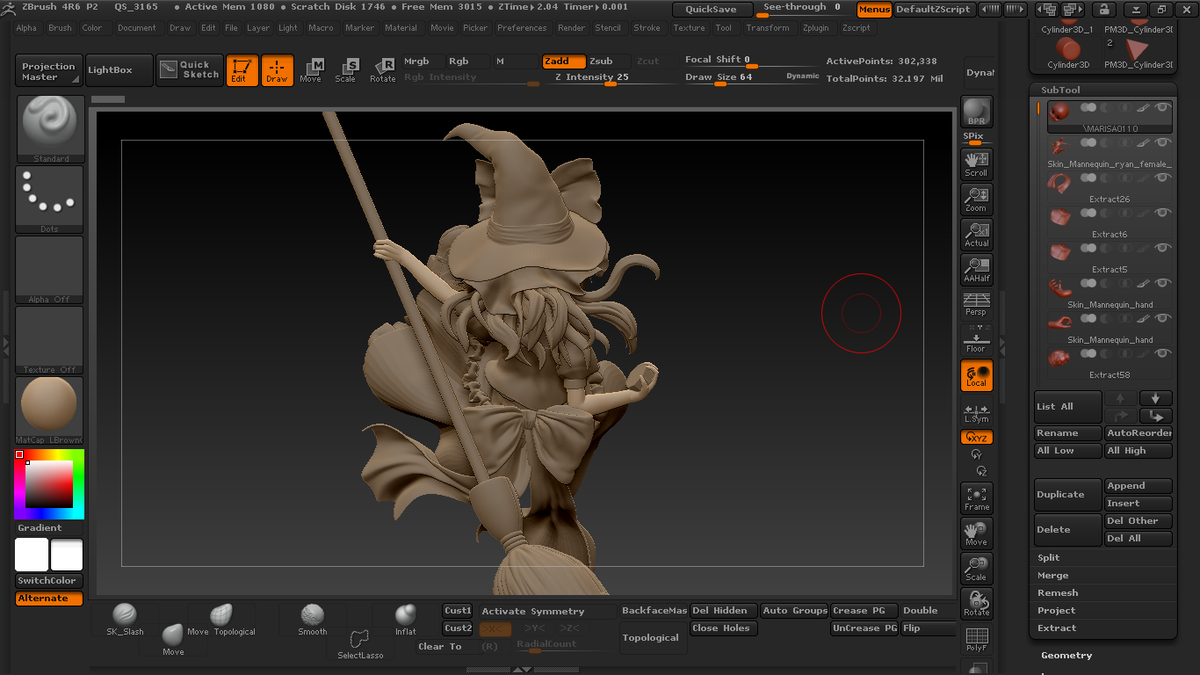Open the Standard brush thumbnail picker

click(x=49, y=130)
